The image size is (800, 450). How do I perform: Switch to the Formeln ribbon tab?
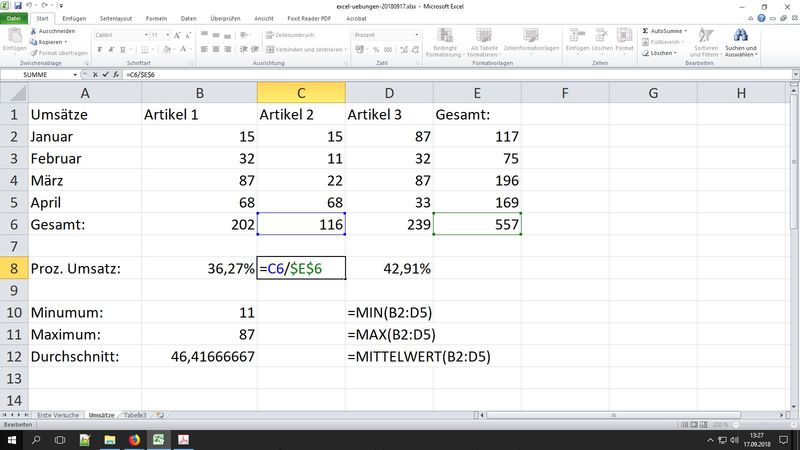coord(156,17)
